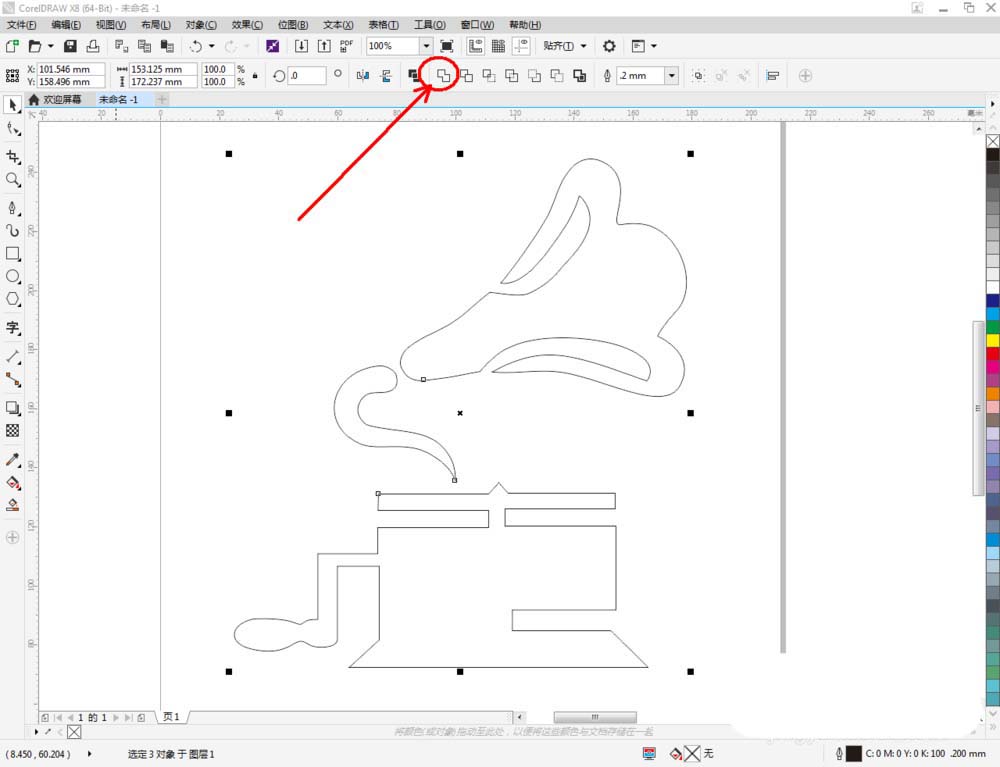Toggle the show guidelines button
Image resolution: width=1000 pixels, height=767 pixels.
pos(521,46)
